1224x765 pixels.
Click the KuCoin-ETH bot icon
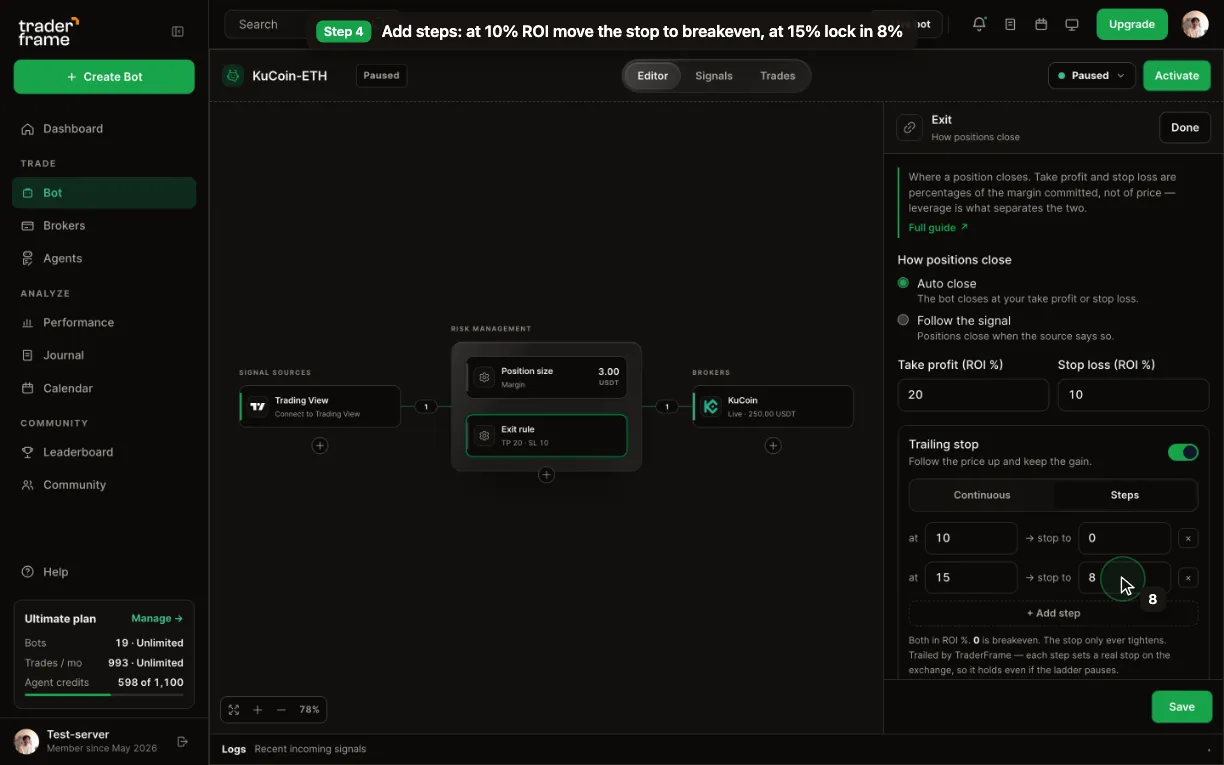click(233, 75)
